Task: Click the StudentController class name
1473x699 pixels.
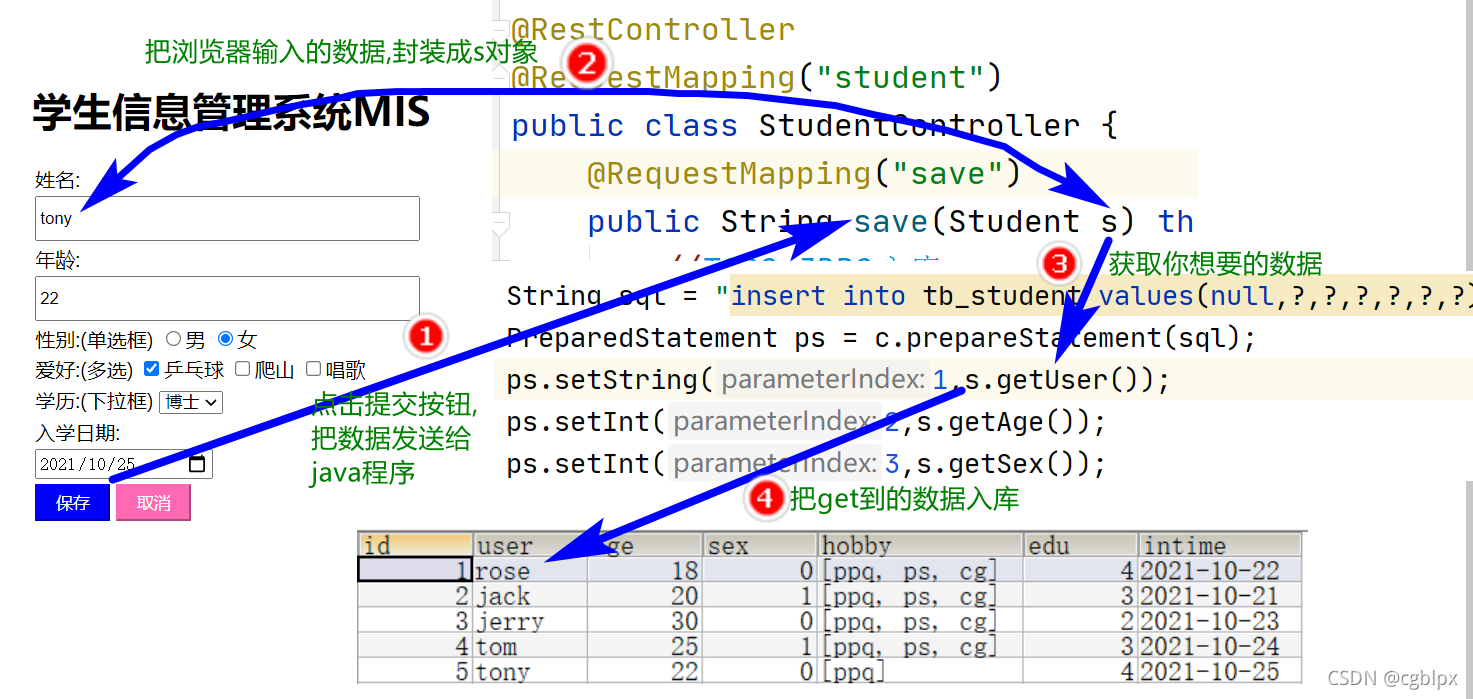Action: click(x=919, y=125)
